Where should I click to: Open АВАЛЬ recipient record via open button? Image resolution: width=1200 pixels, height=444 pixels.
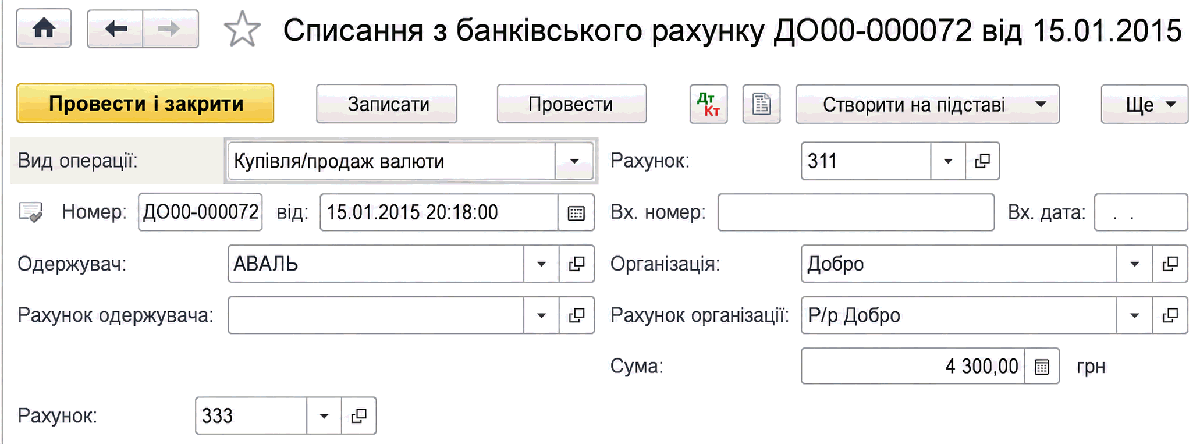point(576,264)
